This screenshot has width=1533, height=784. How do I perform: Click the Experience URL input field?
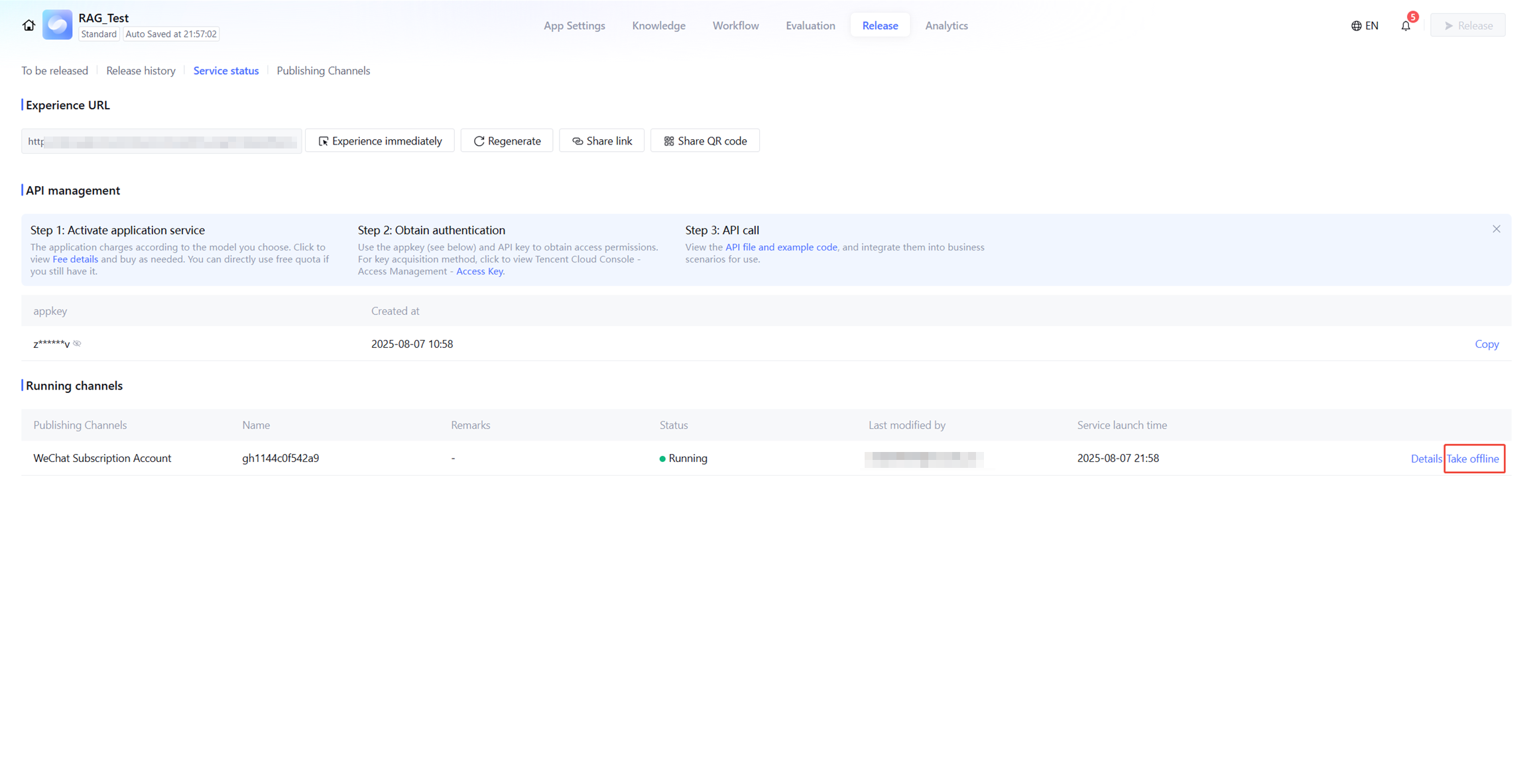[x=161, y=141]
